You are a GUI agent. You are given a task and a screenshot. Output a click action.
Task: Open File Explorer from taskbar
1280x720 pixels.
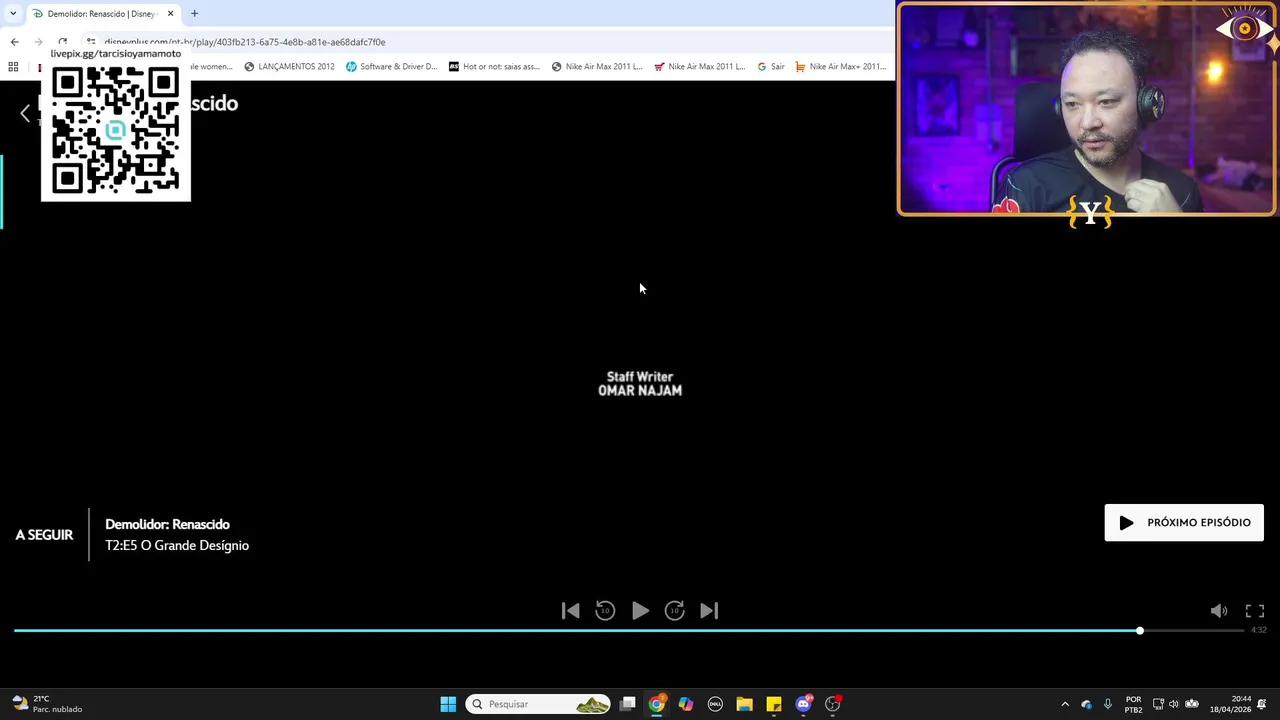(x=744, y=704)
